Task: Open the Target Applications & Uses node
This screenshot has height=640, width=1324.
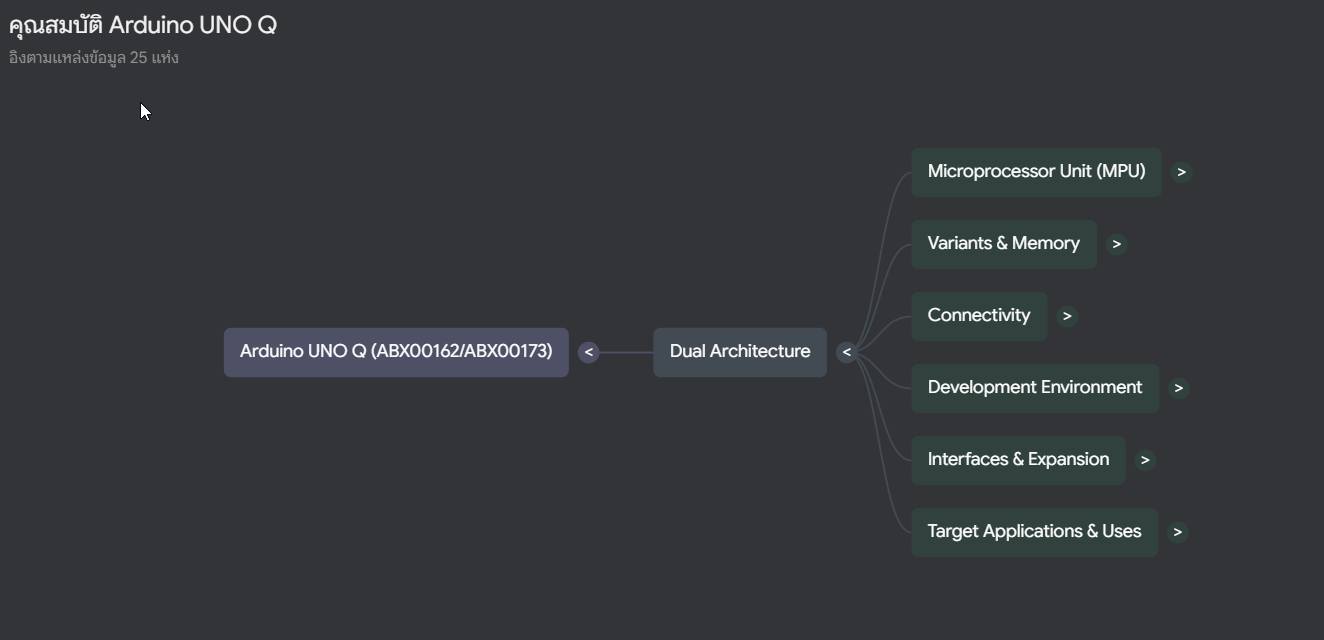Action: 1034,532
